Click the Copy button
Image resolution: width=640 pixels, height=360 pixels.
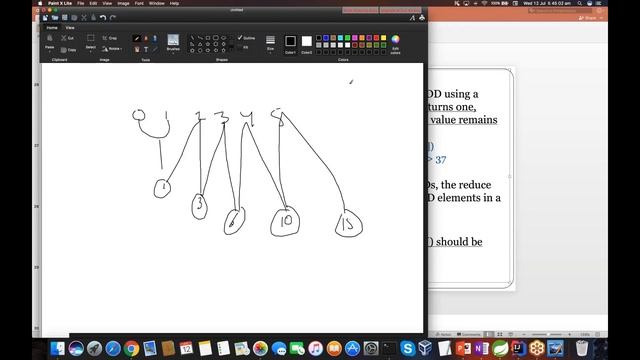pos(69,50)
